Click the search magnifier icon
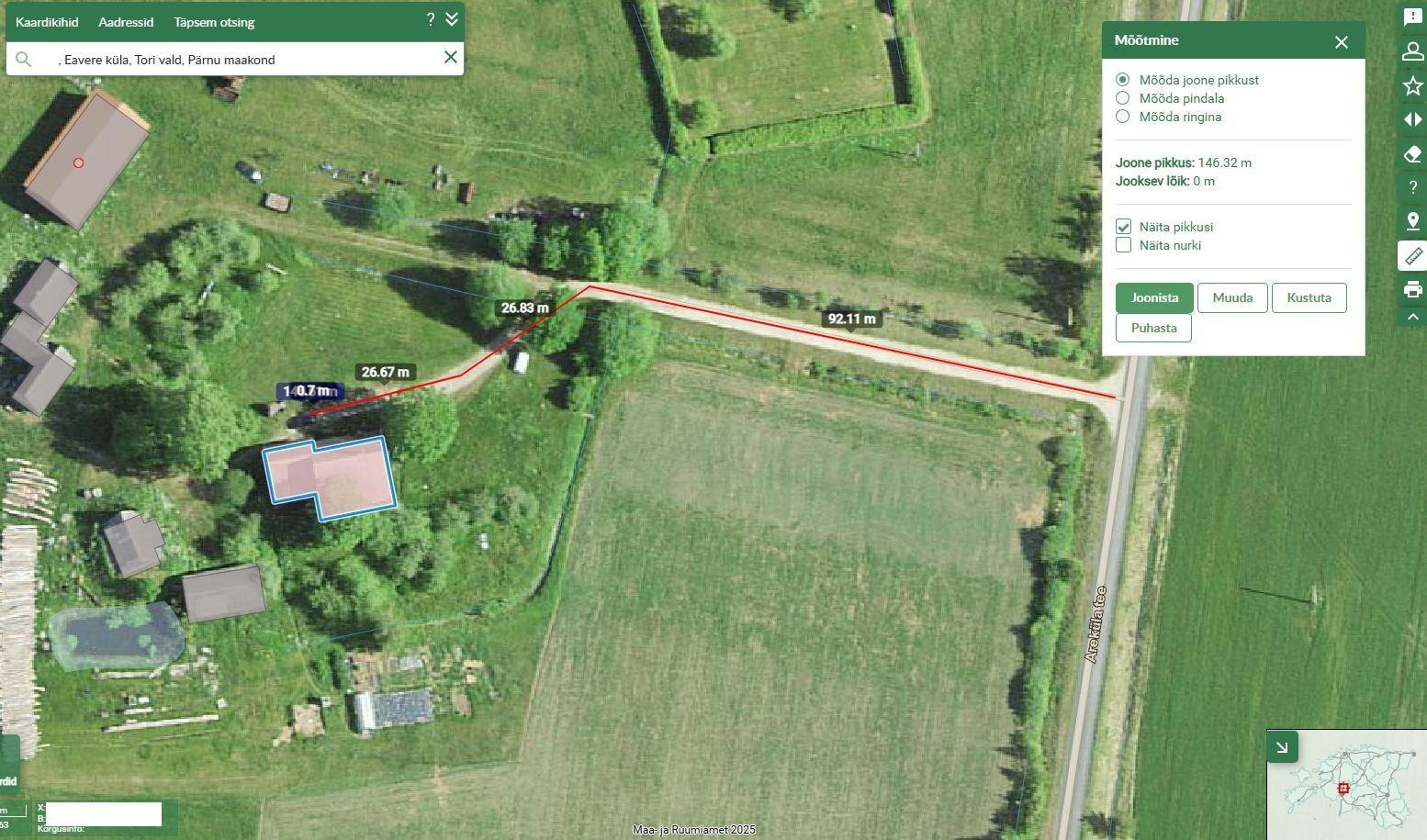This screenshot has height=840, width=1427. (24, 59)
